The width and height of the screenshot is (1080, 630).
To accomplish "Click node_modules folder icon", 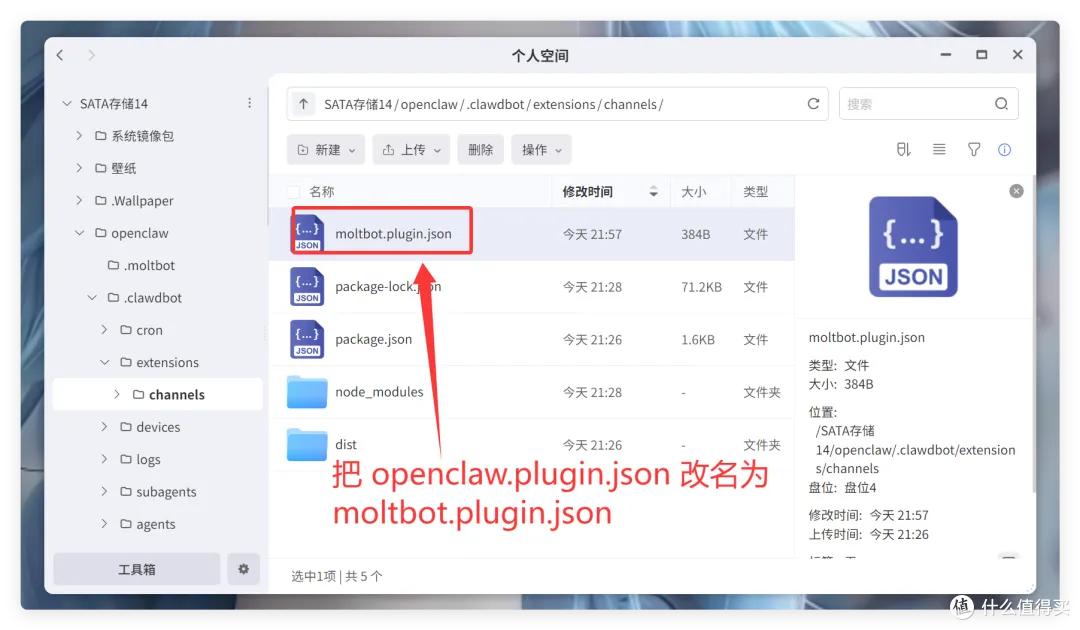I will (307, 392).
